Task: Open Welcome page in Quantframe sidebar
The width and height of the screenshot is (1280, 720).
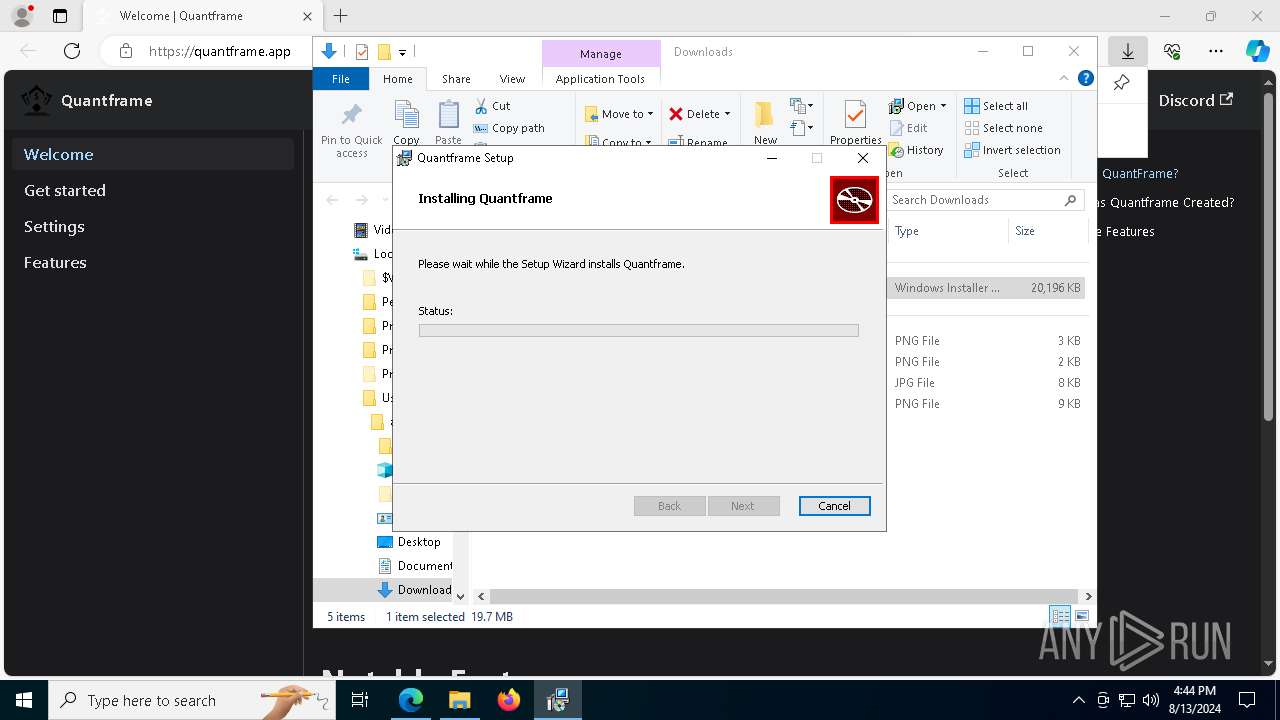Action: click(x=153, y=154)
